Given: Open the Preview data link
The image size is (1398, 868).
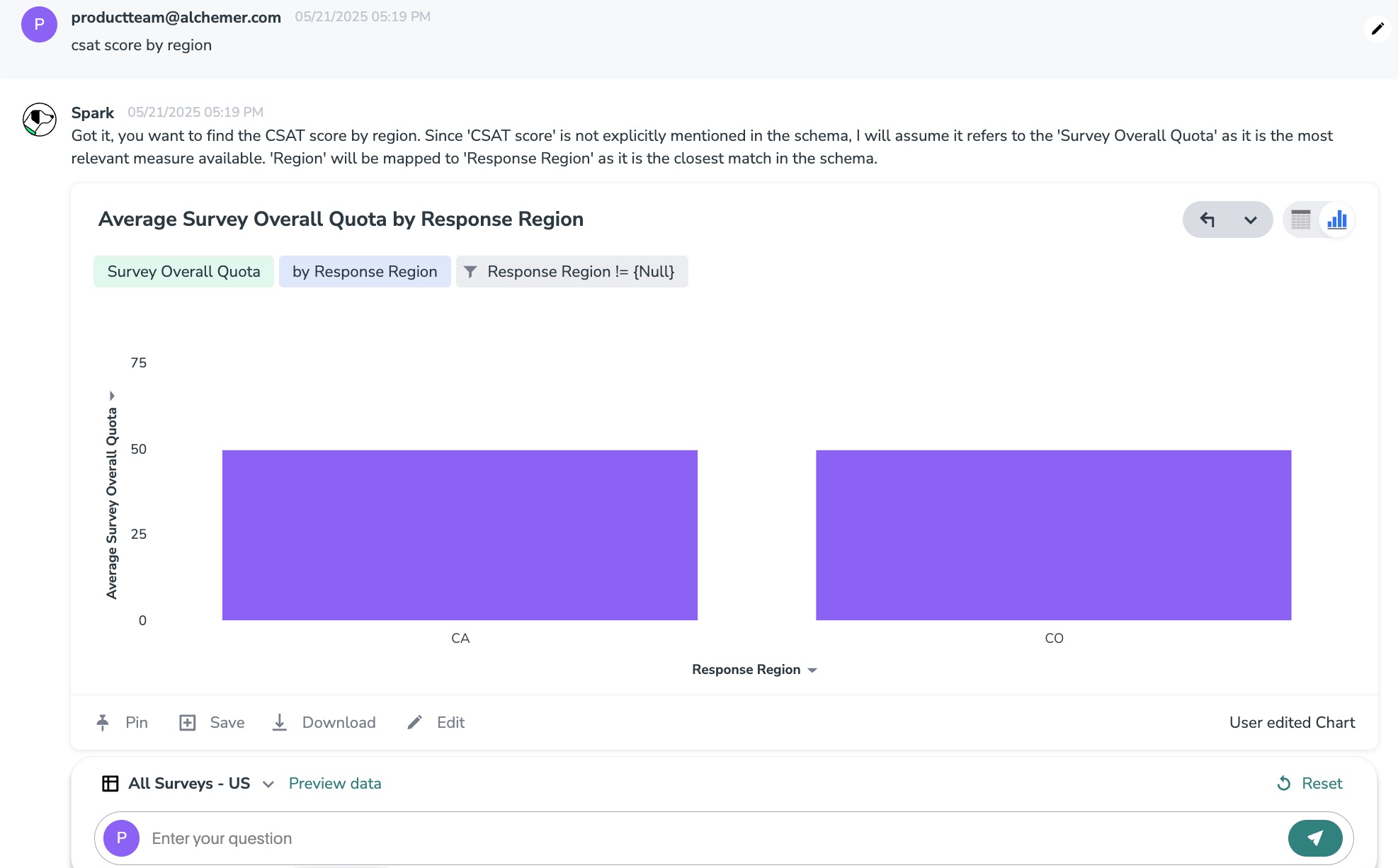Looking at the screenshot, I should pos(334,783).
